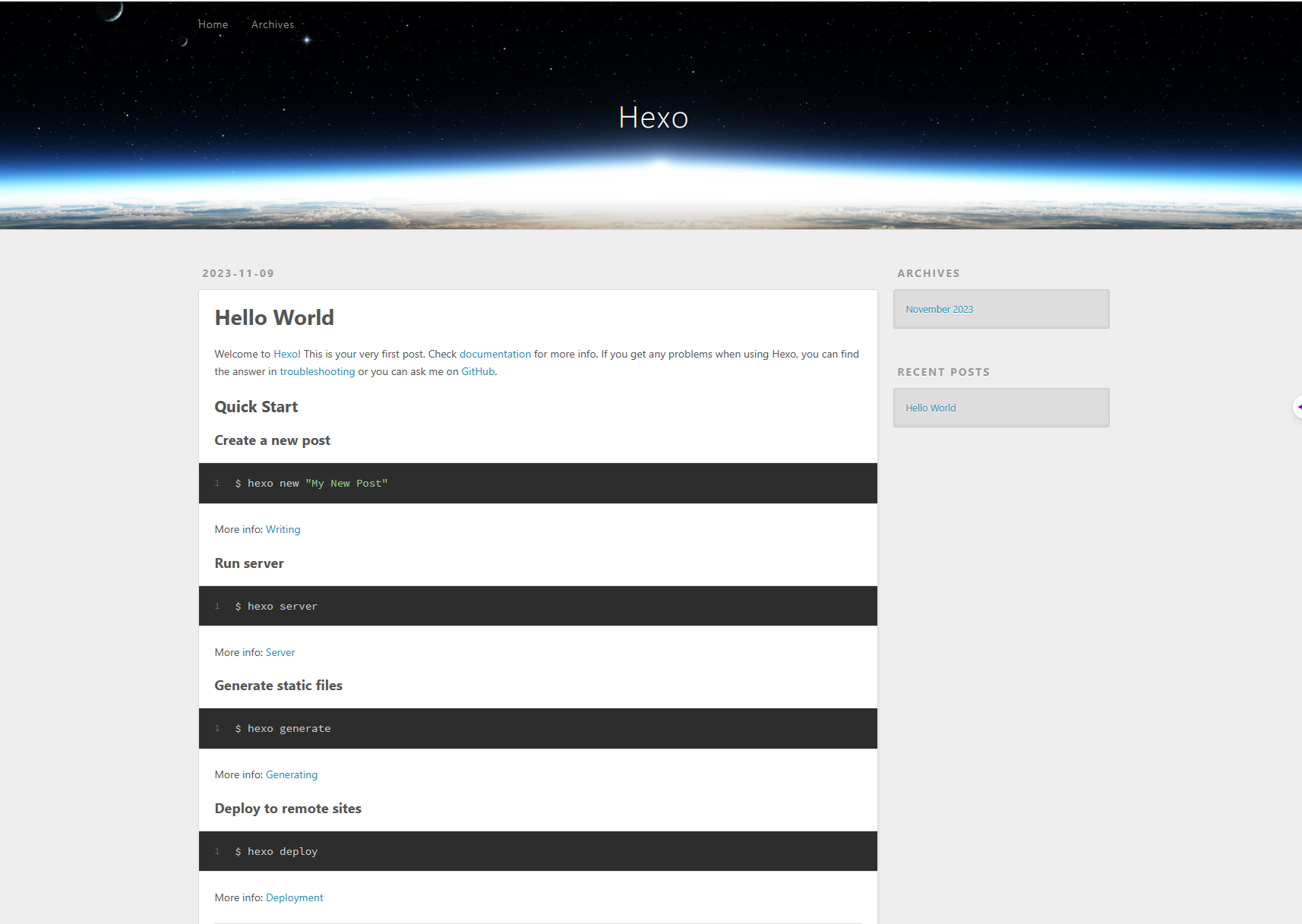Viewport: 1302px width, 924px height.
Task: Open the Hello World post title
Action: (x=274, y=317)
